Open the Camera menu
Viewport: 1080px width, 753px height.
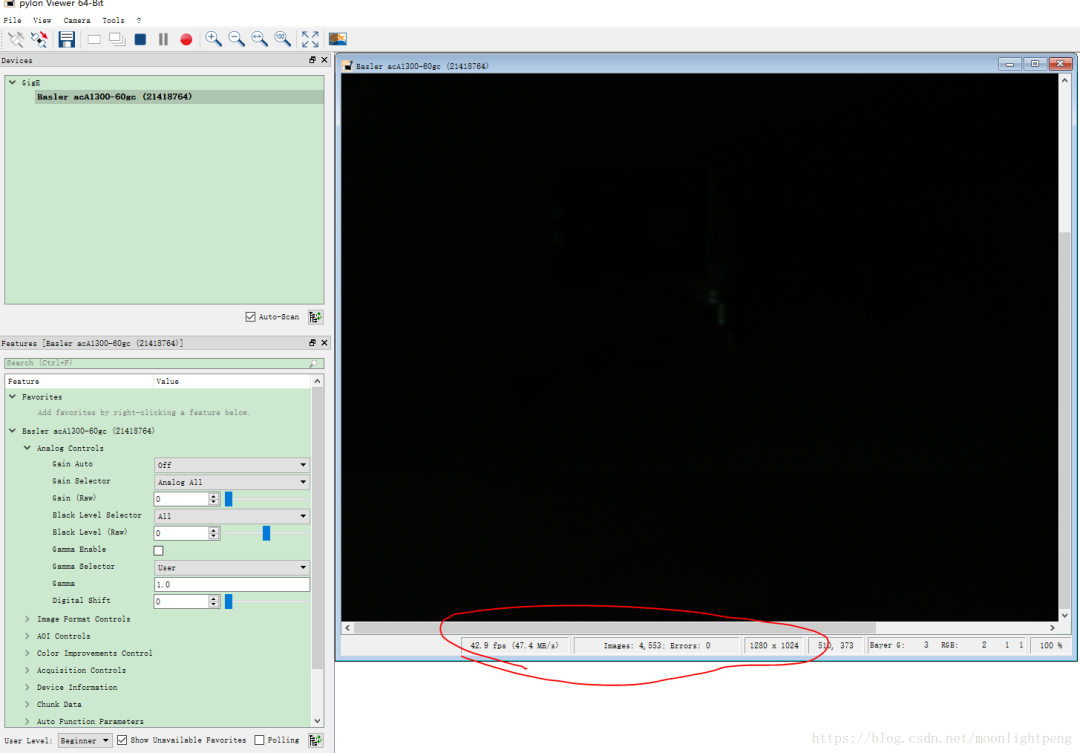click(77, 19)
